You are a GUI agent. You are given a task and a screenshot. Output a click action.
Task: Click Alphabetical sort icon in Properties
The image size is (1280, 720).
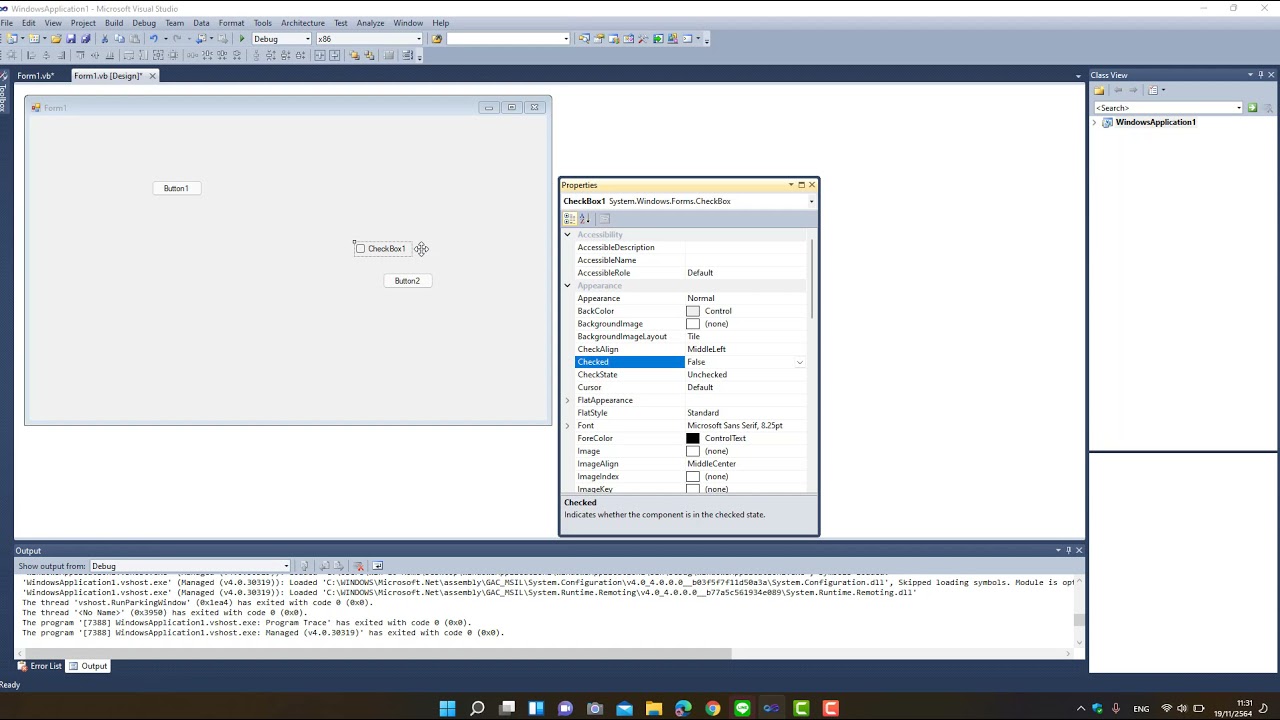[x=585, y=218]
